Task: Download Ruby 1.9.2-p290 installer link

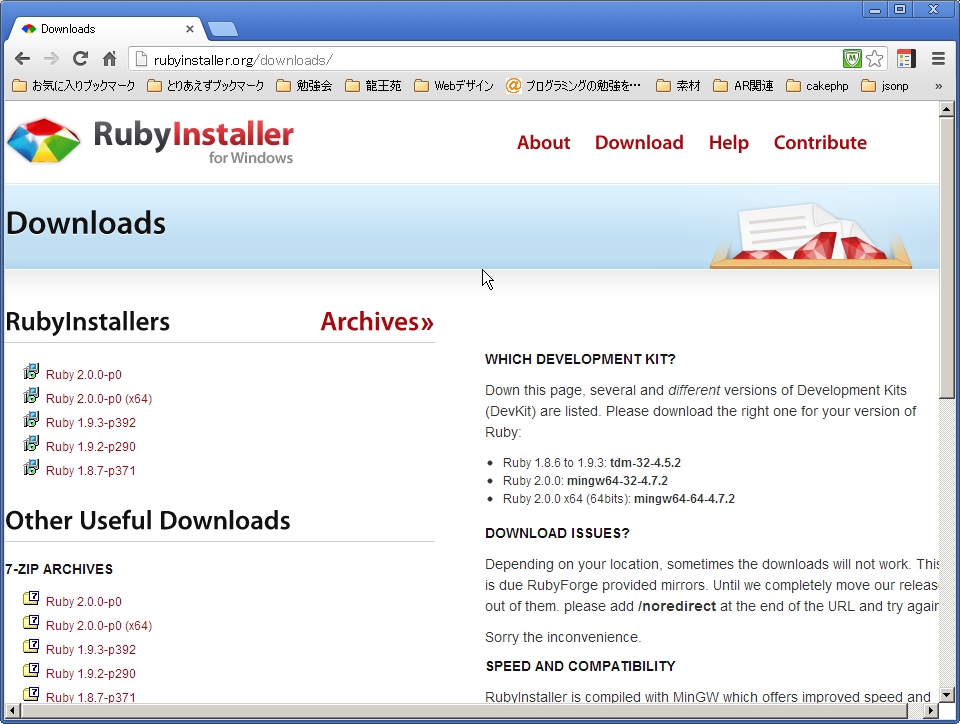Action: (91, 447)
